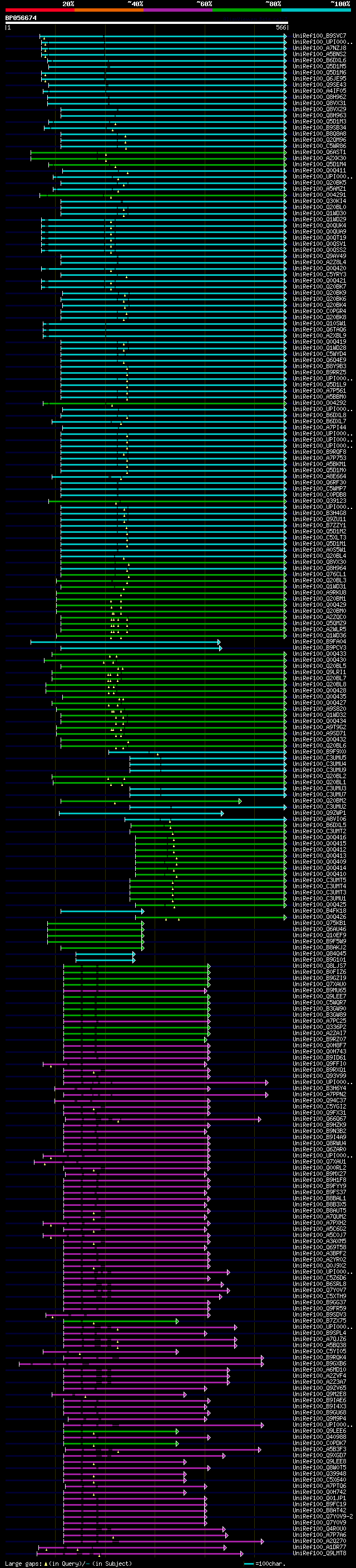Screen dimensions: 356x1568
Task: Select hit label UniRef100_B8Q8A8
Action: pos(319,134)
